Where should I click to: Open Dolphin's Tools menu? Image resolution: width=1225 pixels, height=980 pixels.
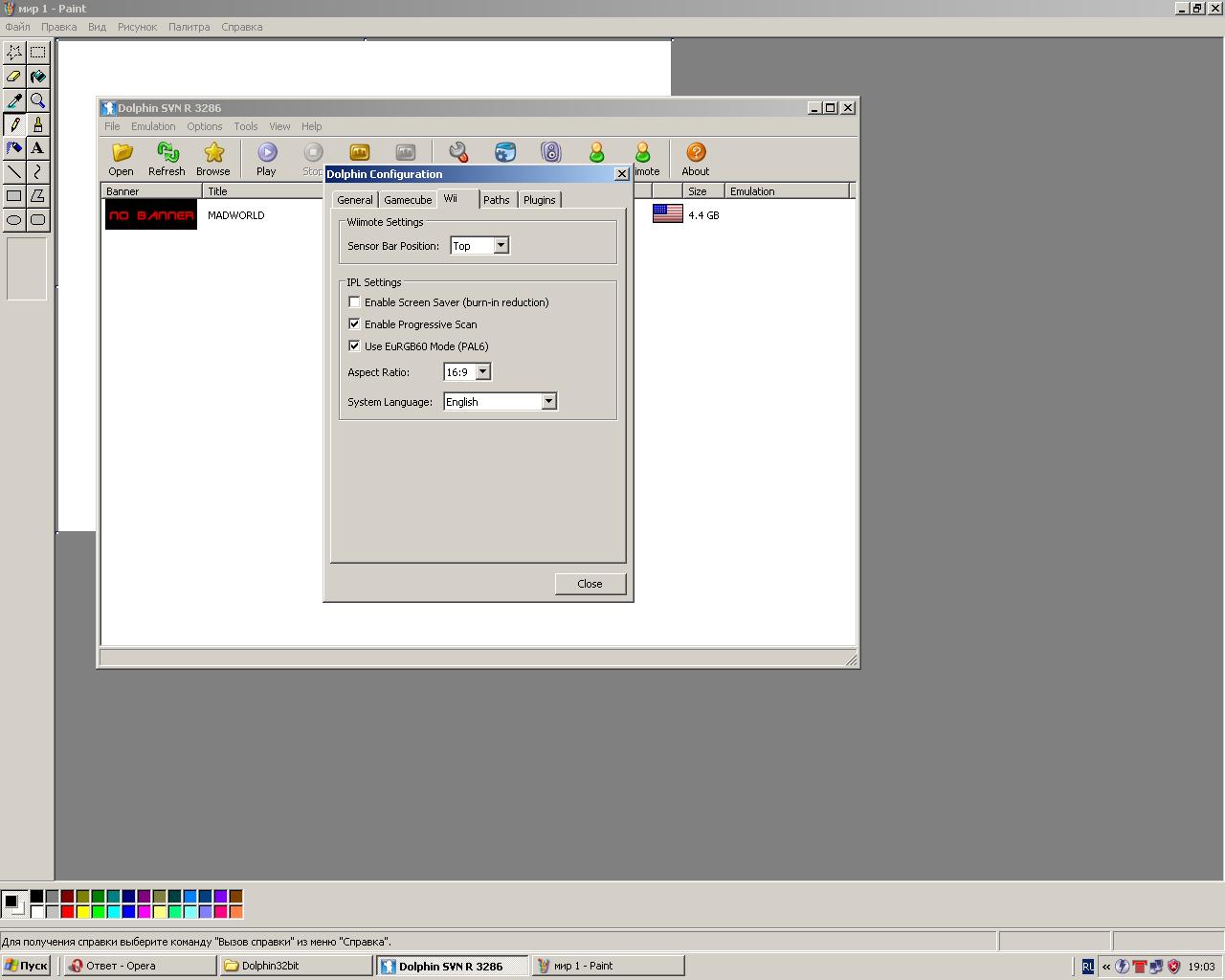tap(246, 126)
